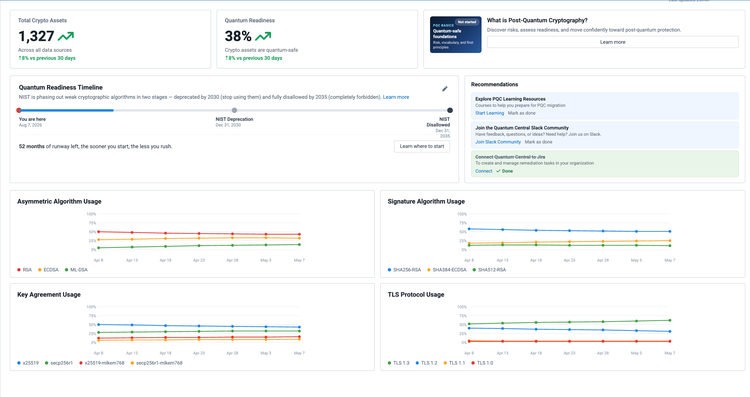The image size is (750, 397).
Task: Toggle the SHA384-ECDSA legend entry
Action: tap(447, 270)
